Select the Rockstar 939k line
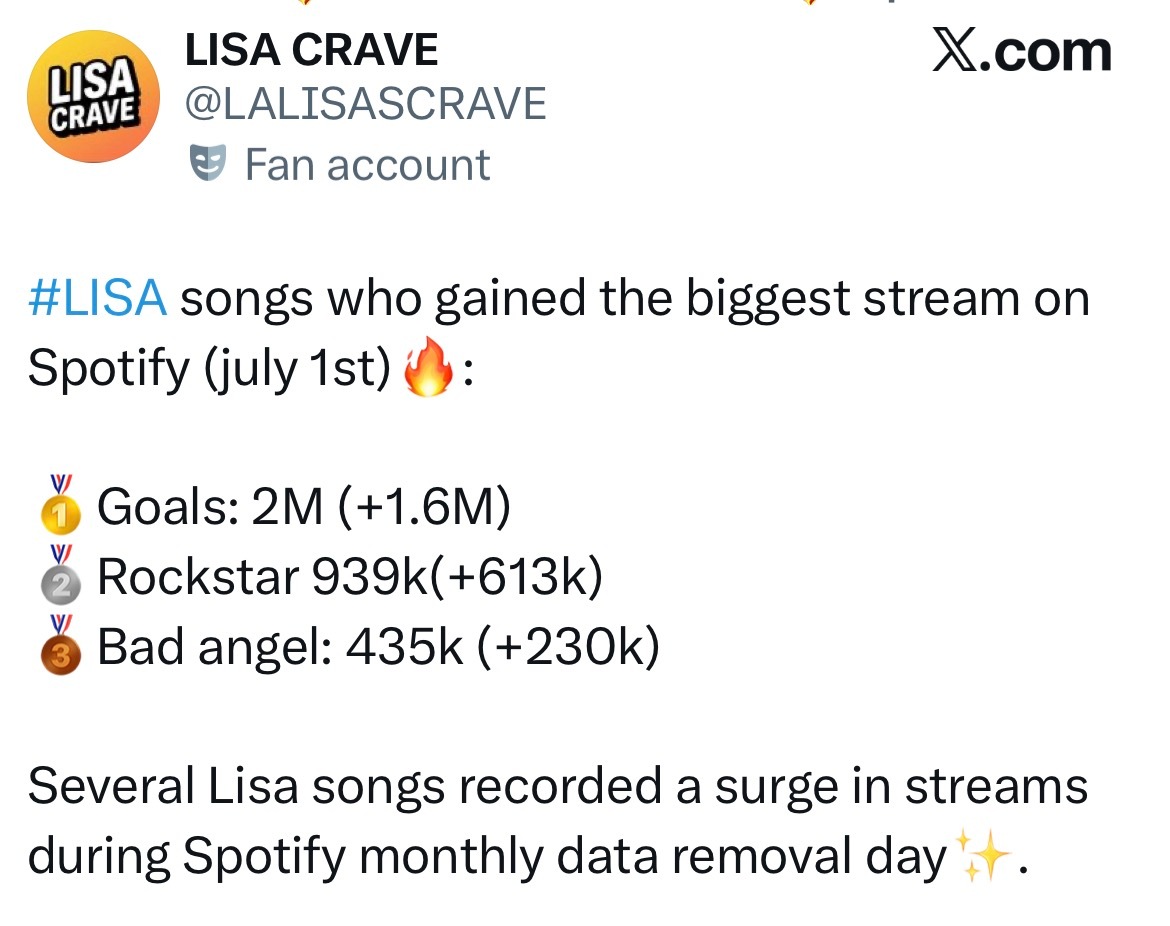 click(x=350, y=577)
